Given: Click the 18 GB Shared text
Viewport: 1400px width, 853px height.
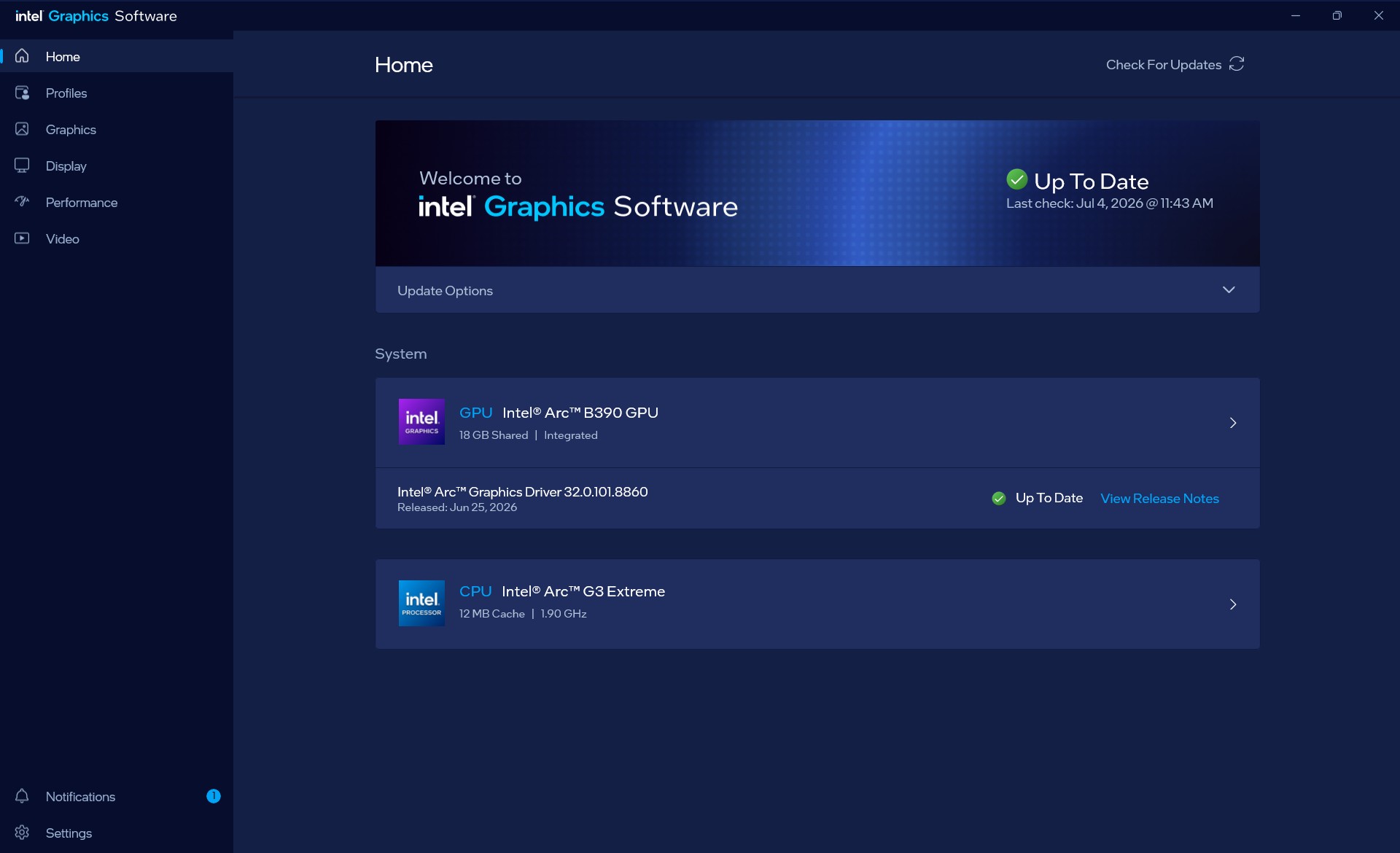Looking at the screenshot, I should click(494, 435).
